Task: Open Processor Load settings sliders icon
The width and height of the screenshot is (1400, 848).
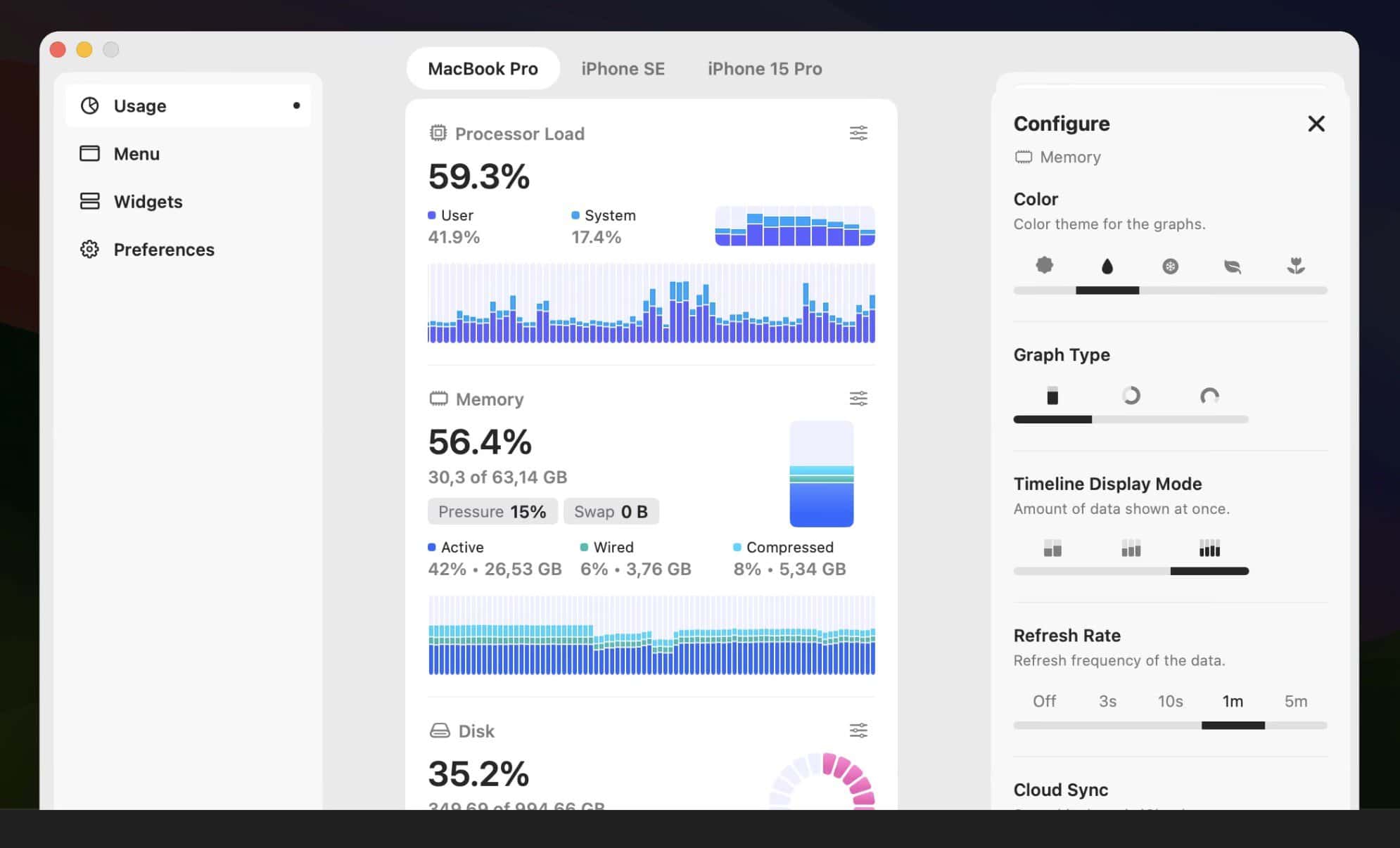Action: tap(858, 134)
